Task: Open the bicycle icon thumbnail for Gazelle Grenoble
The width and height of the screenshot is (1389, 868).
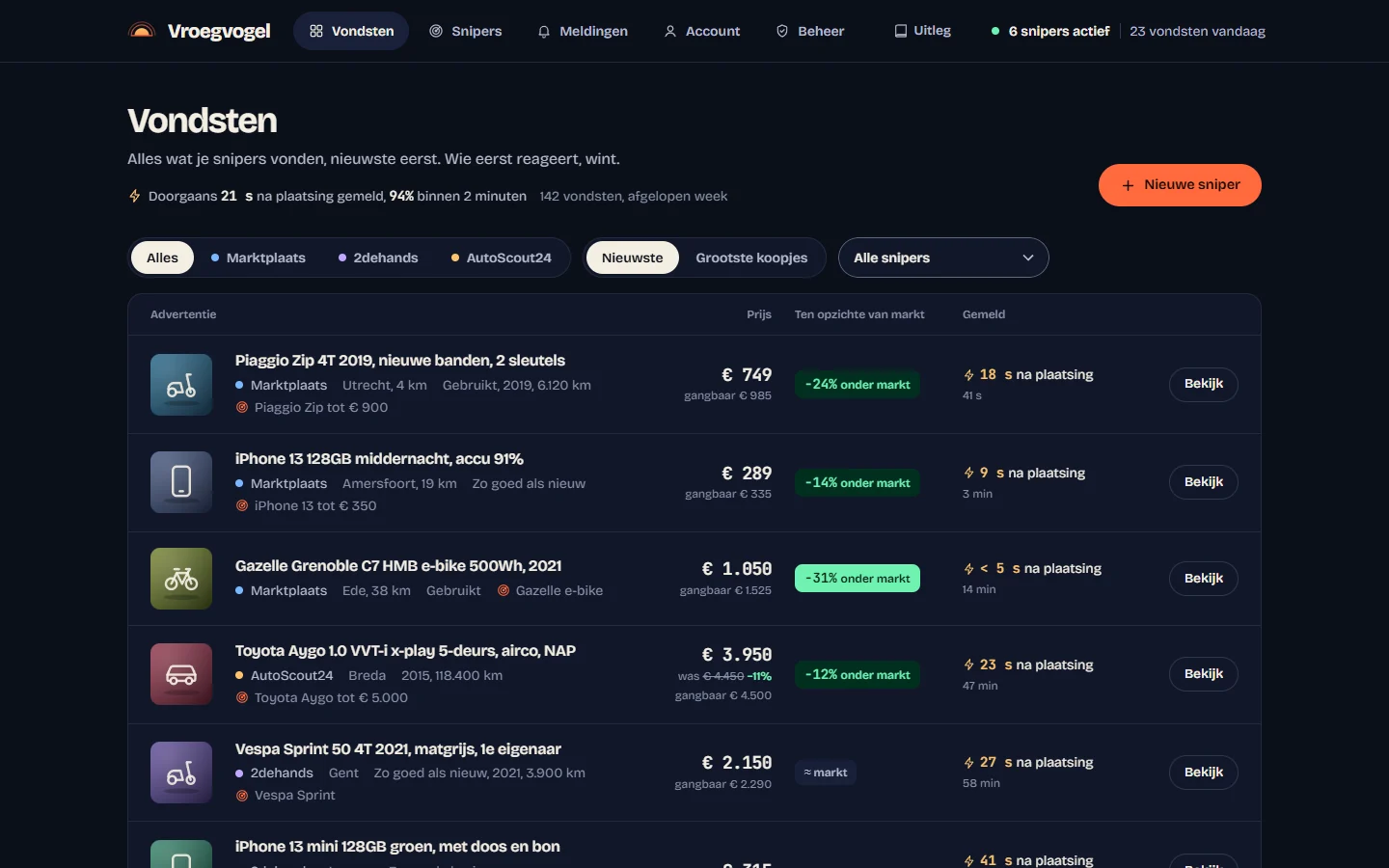Action: [181, 579]
